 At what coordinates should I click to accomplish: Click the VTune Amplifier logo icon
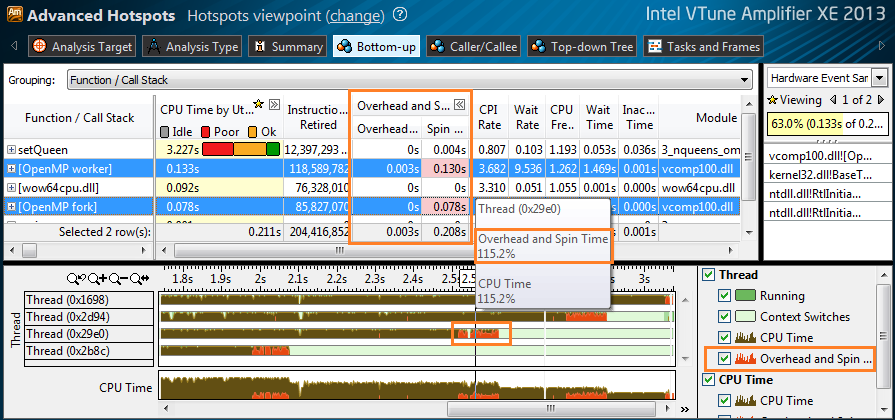pos(14,15)
